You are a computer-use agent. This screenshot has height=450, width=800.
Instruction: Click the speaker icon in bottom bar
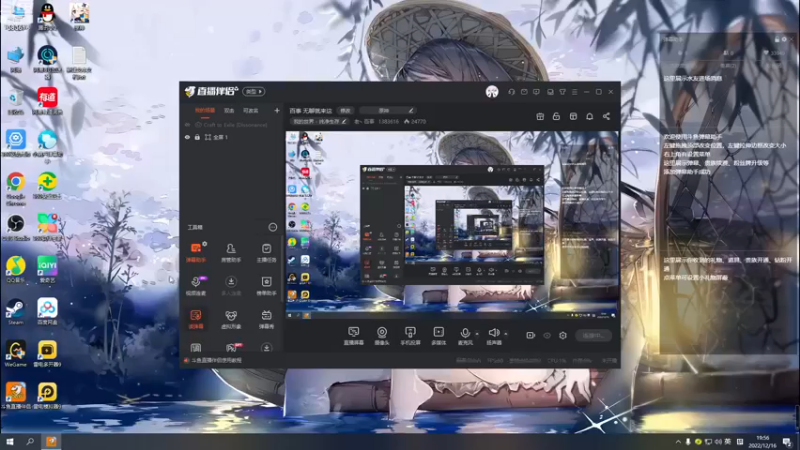click(493, 334)
